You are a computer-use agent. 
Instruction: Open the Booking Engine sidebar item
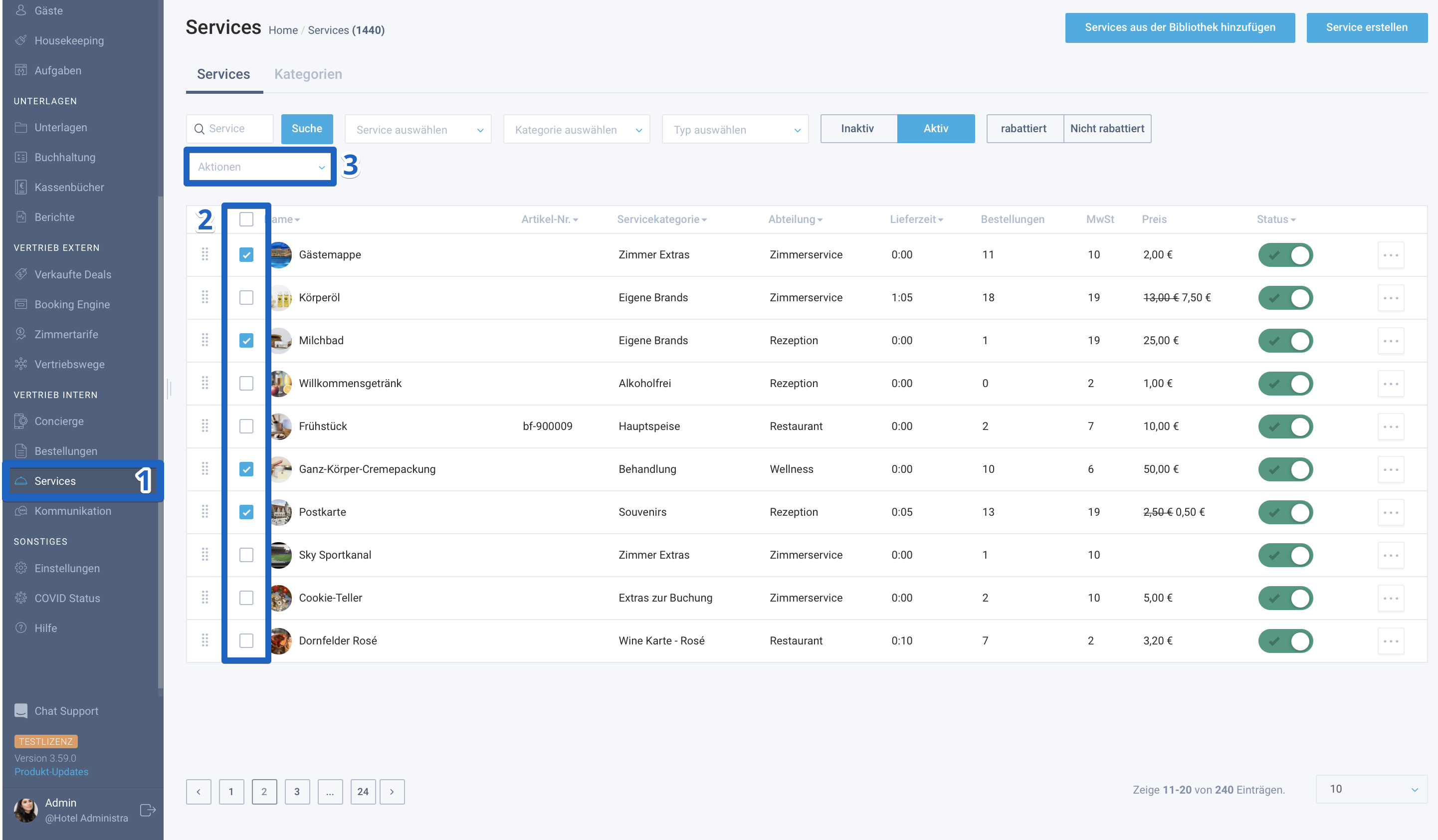coord(72,304)
